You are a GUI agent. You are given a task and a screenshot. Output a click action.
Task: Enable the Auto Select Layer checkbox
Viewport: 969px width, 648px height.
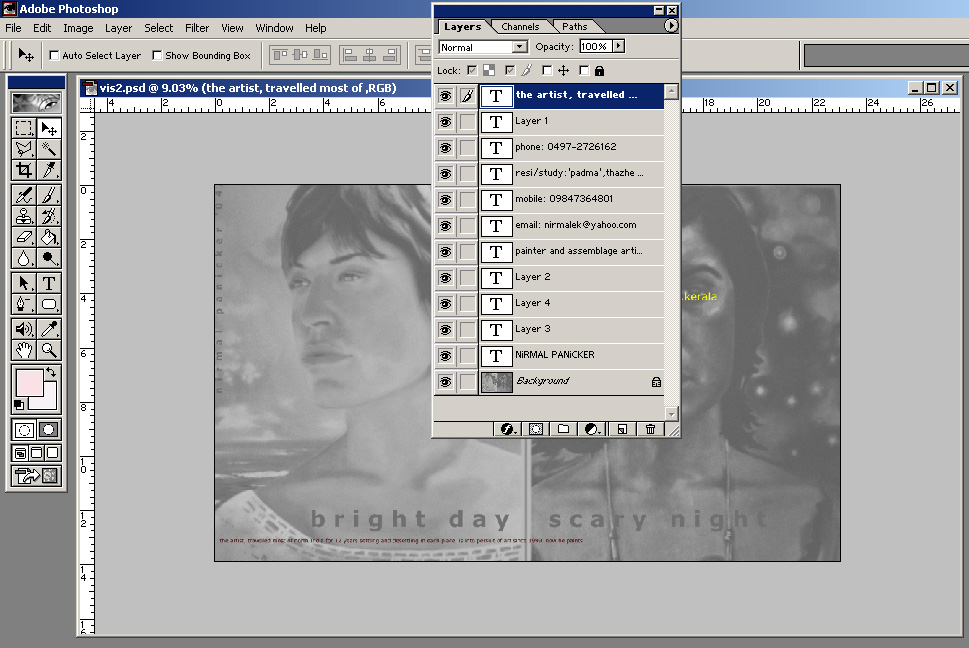(55, 56)
